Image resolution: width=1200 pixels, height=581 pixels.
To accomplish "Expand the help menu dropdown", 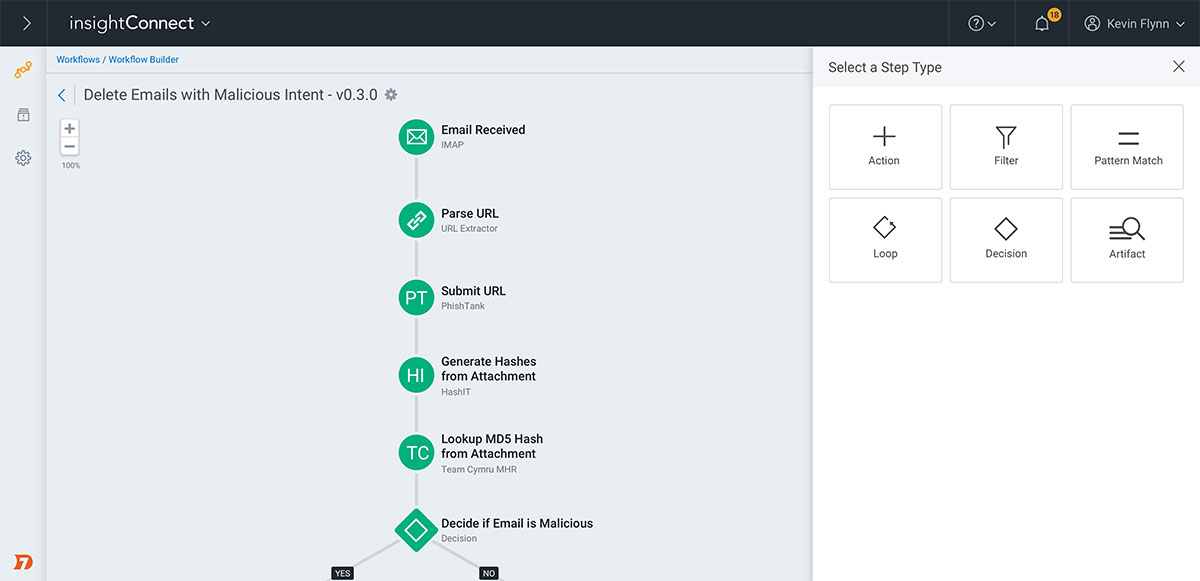I will (x=982, y=24).
